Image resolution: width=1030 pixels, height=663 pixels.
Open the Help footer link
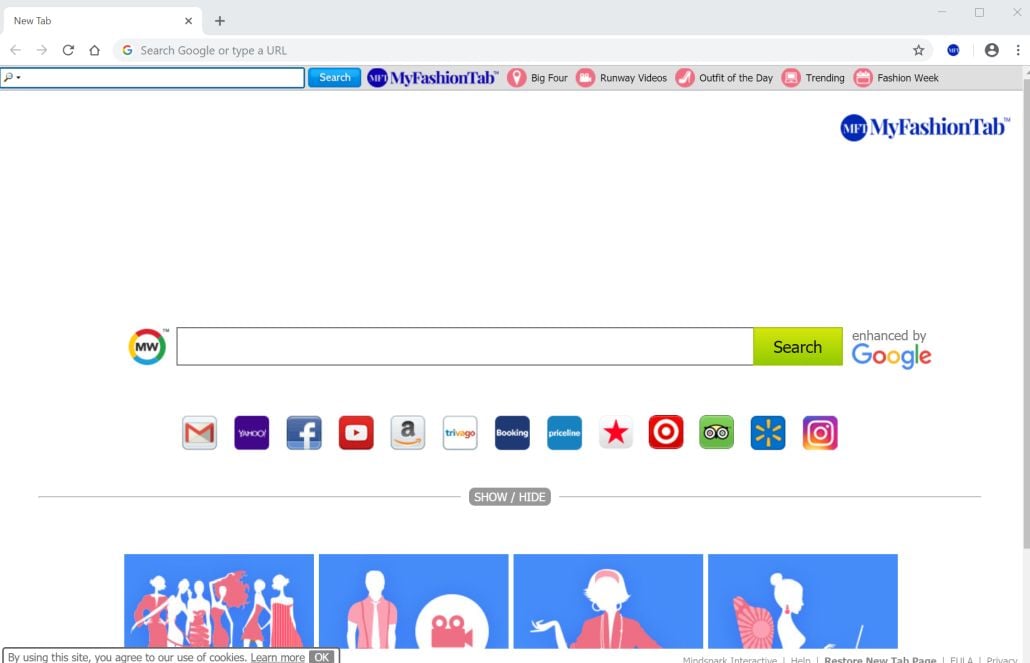tap(800, 659)
